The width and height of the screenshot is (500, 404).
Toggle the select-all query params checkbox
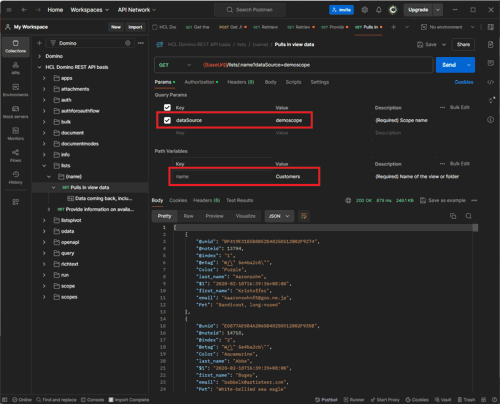click(167, 107)
